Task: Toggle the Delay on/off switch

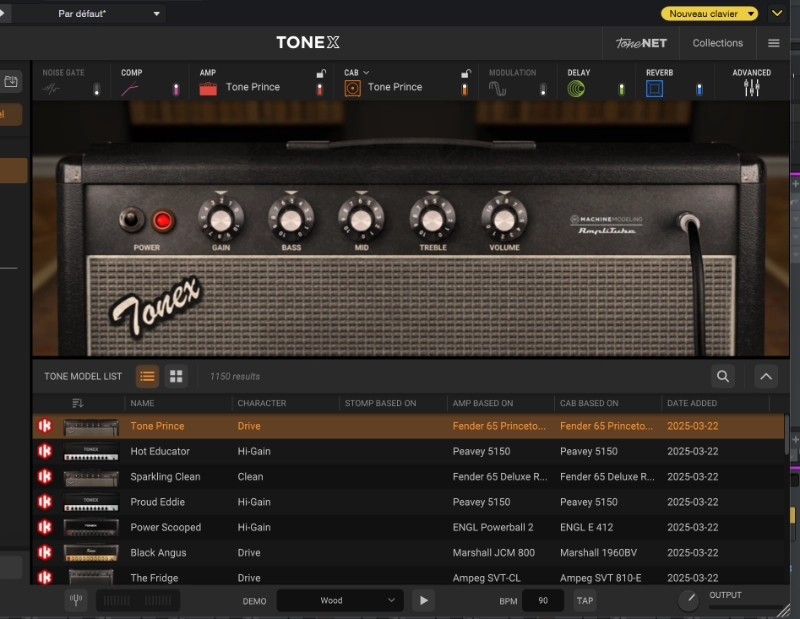Action: pos(621,90)
